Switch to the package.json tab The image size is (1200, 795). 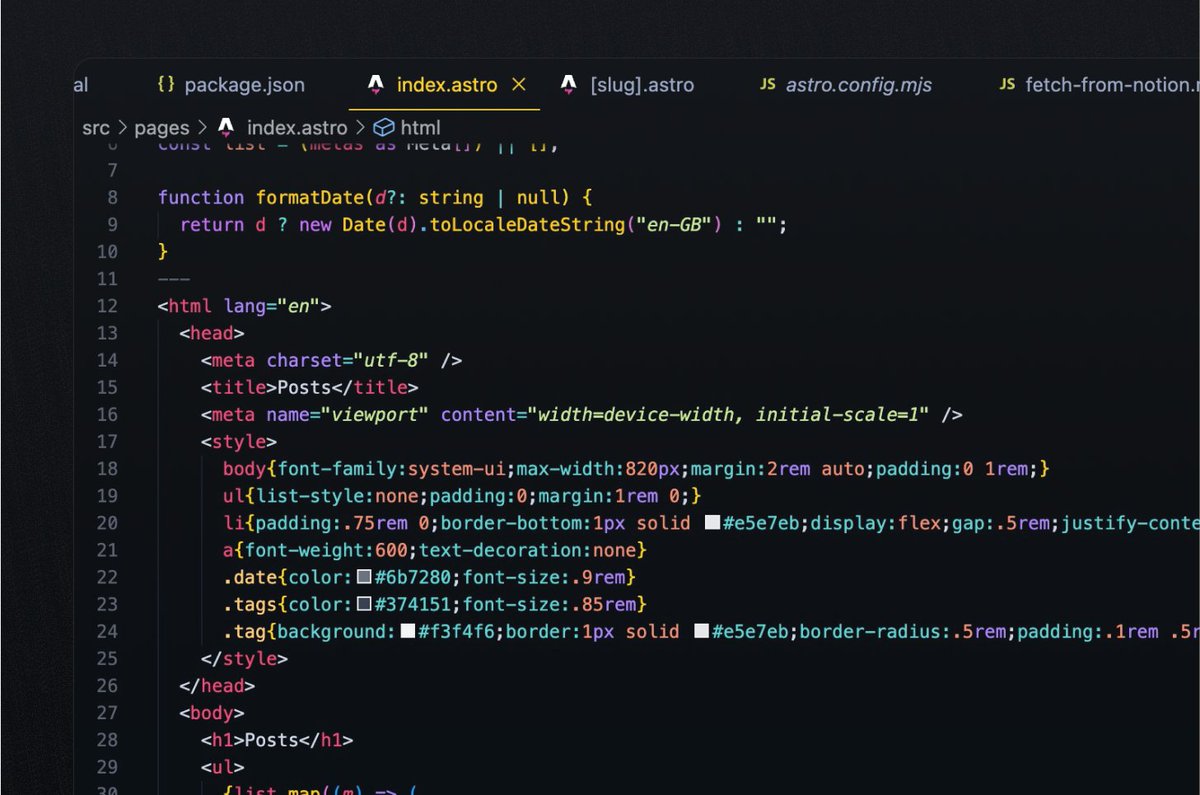(x=243, y=85)
